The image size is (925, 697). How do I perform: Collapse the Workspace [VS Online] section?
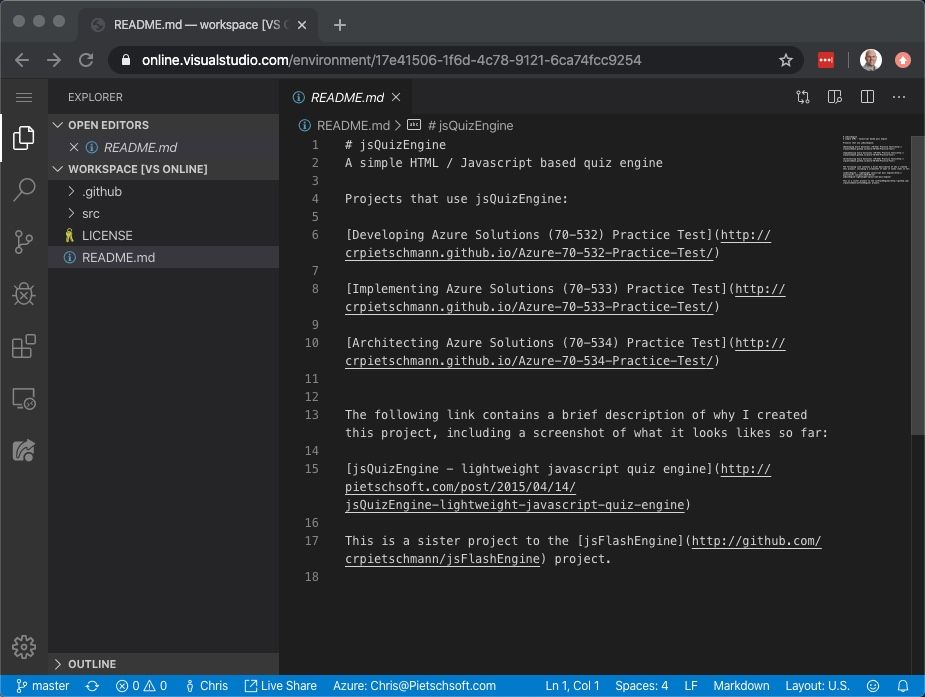coord(163,169)
